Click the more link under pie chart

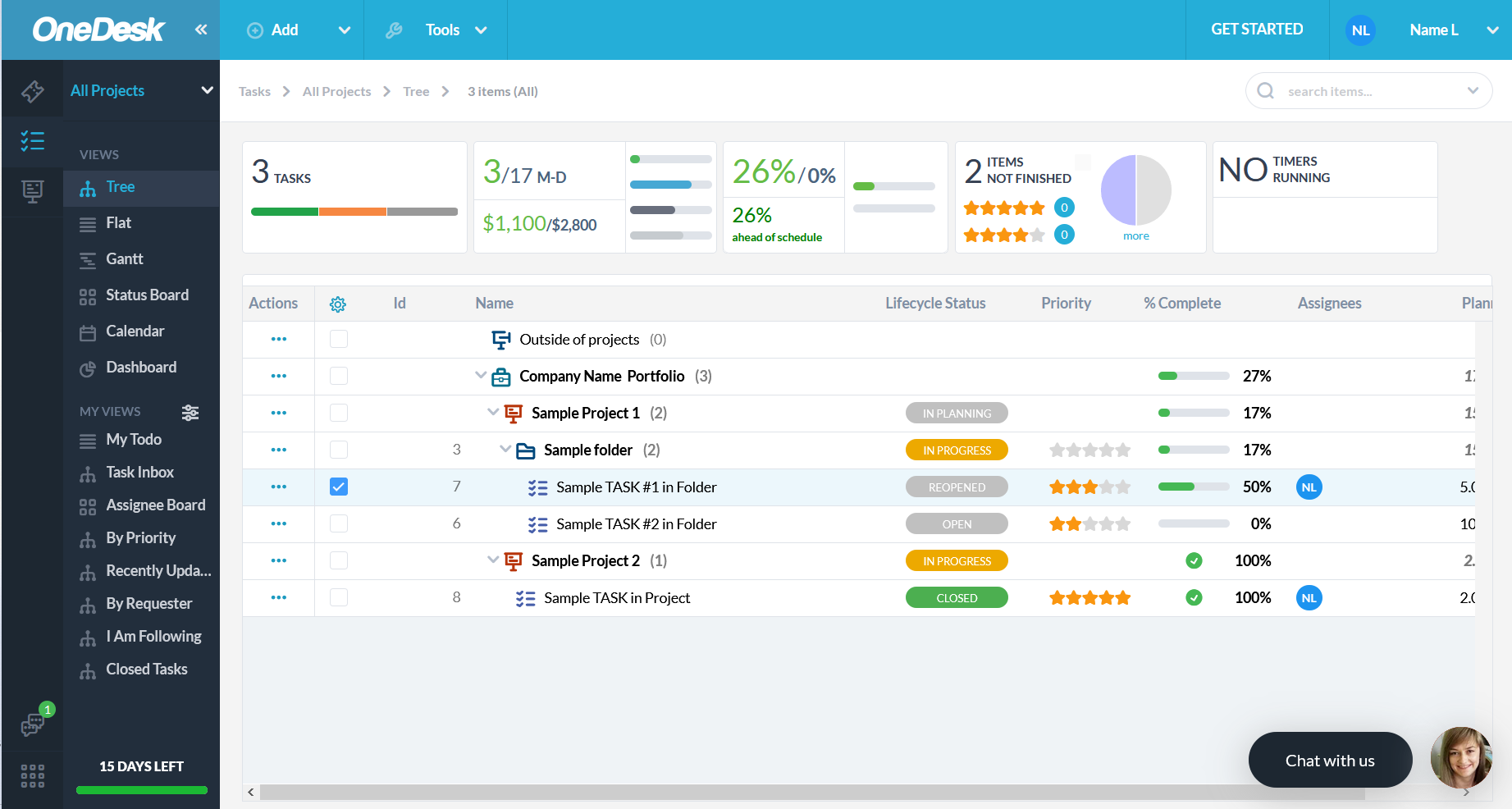click(x=1136, y=236)
